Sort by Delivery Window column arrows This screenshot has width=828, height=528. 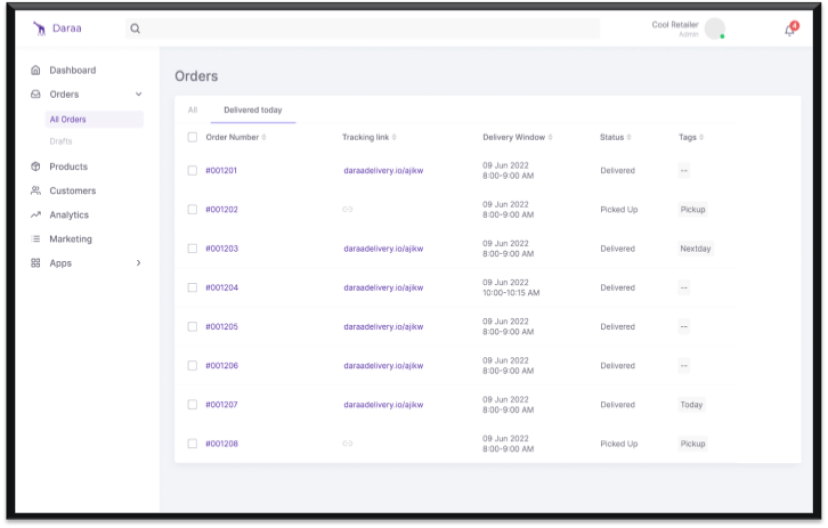[x=550, y=137]
